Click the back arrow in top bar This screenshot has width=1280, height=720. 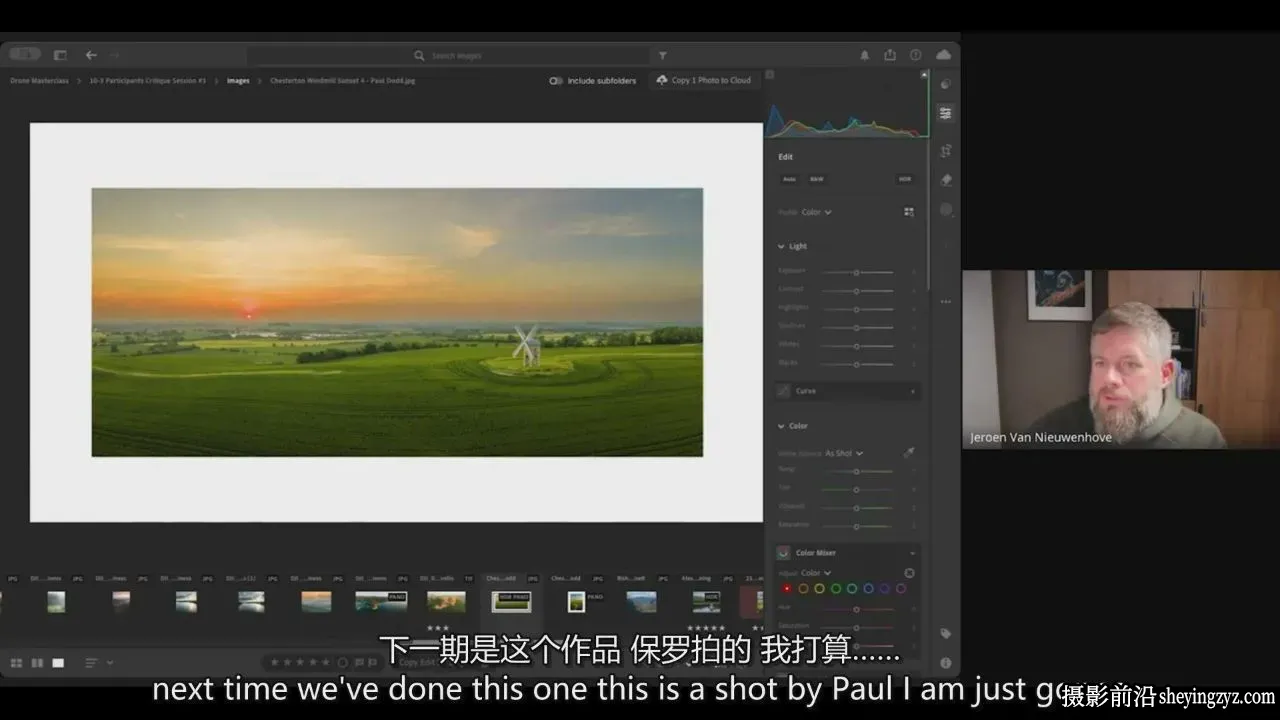click(x=91, y=55)
